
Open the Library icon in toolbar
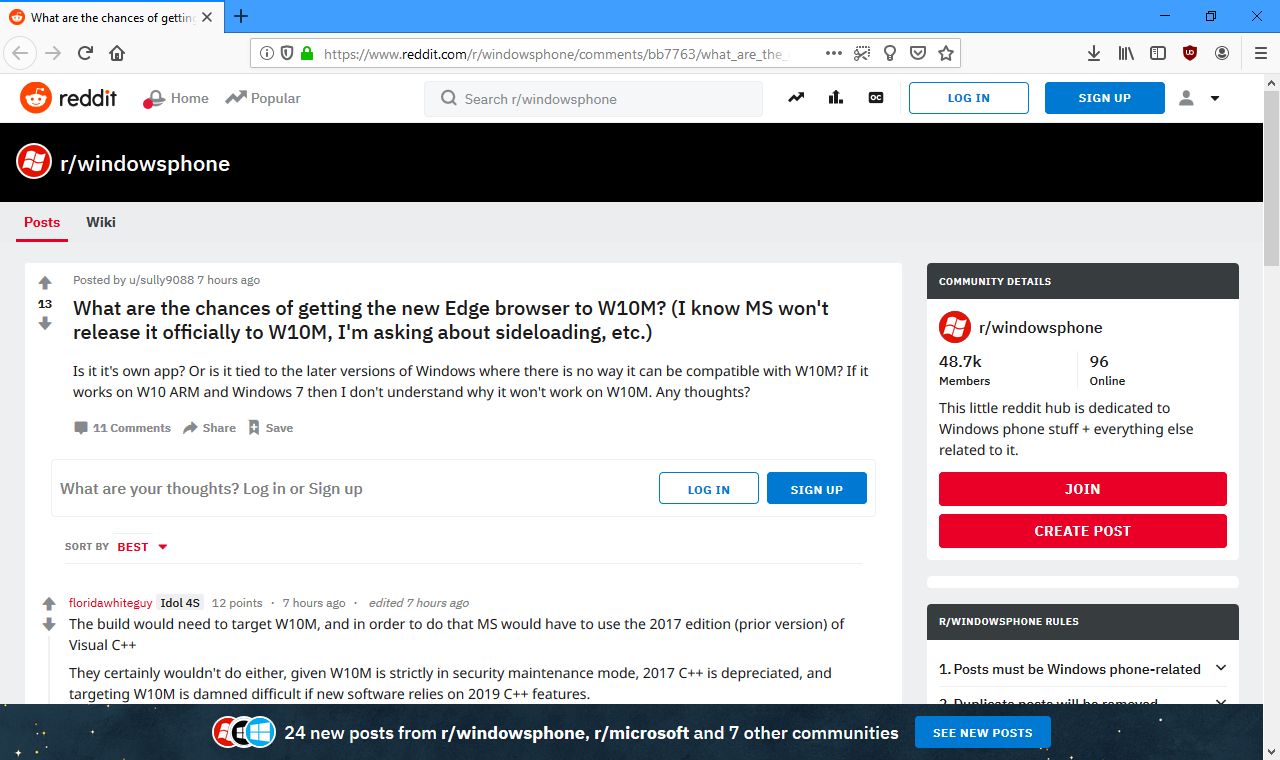(1126, 53)
